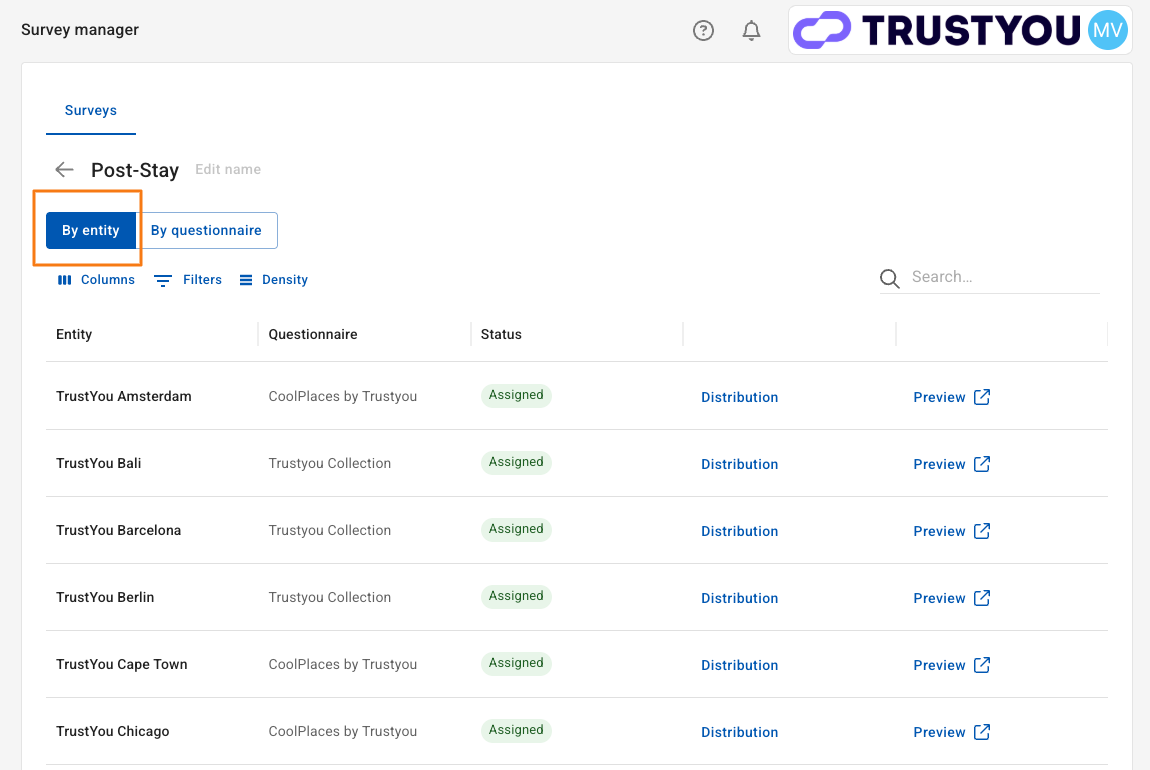The height and width of the screenshot is (770, 1150).
Task: Click the Assigned badge for TrustYou Chicago
Action: pos(516,730)
